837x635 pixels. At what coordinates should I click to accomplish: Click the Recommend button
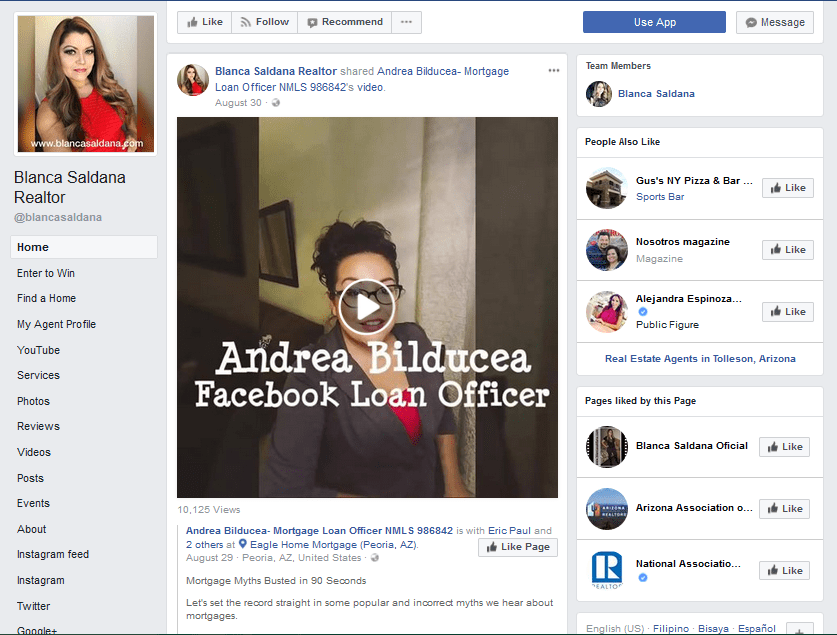tap(344, 22)
